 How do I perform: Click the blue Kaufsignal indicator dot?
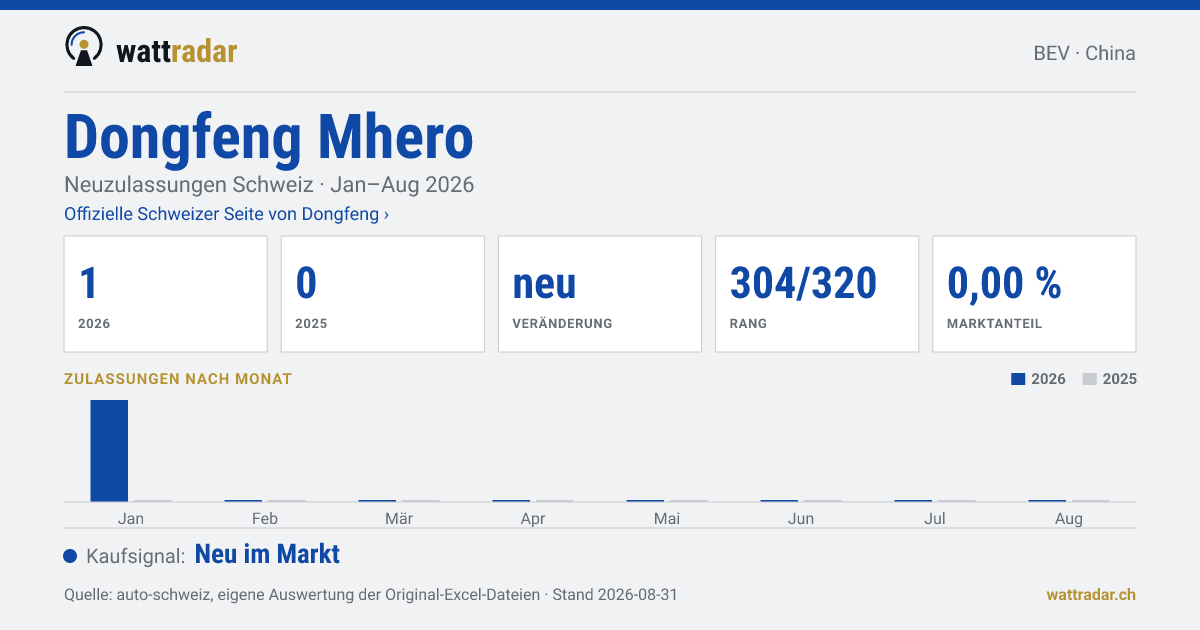[x=70, y=556]
